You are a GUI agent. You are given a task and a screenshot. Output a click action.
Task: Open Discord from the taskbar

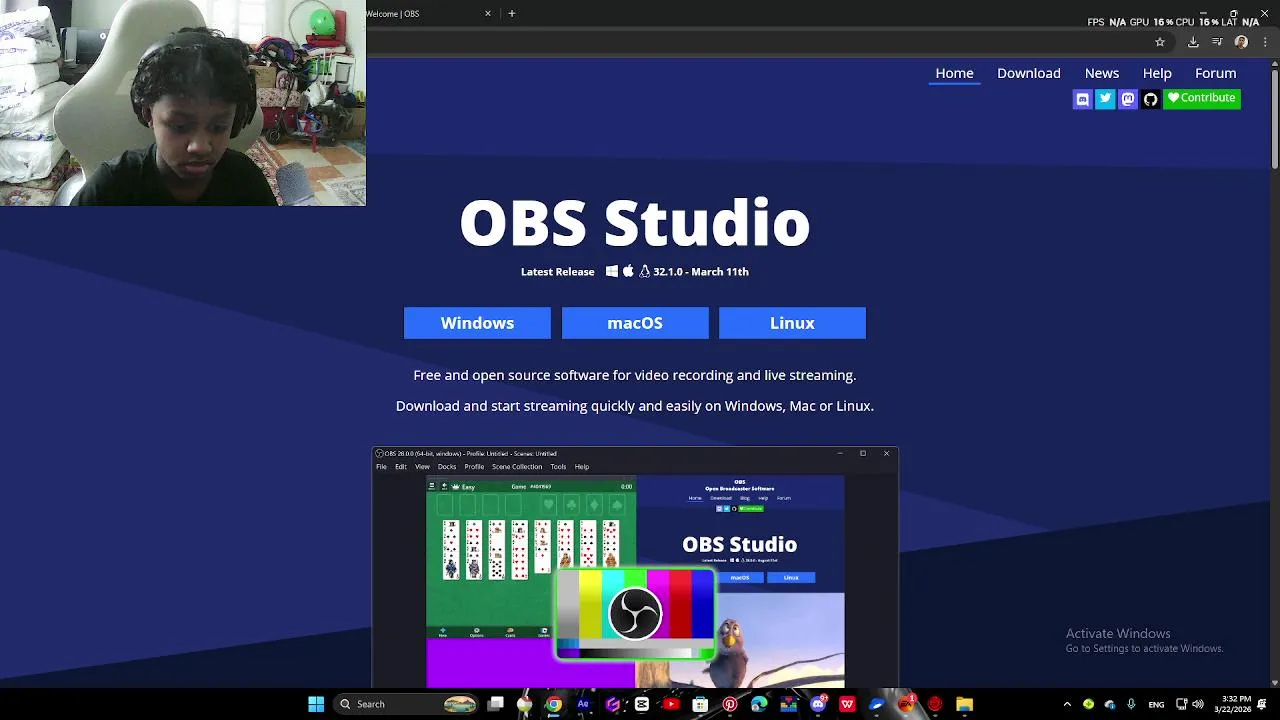pyautogui.click(x=818, y=704)
